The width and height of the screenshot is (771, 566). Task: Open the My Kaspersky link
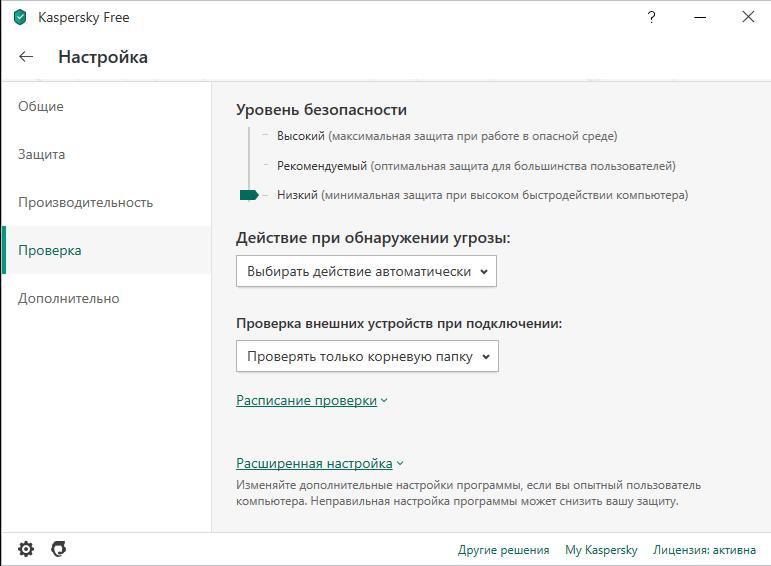coord(601,549)
